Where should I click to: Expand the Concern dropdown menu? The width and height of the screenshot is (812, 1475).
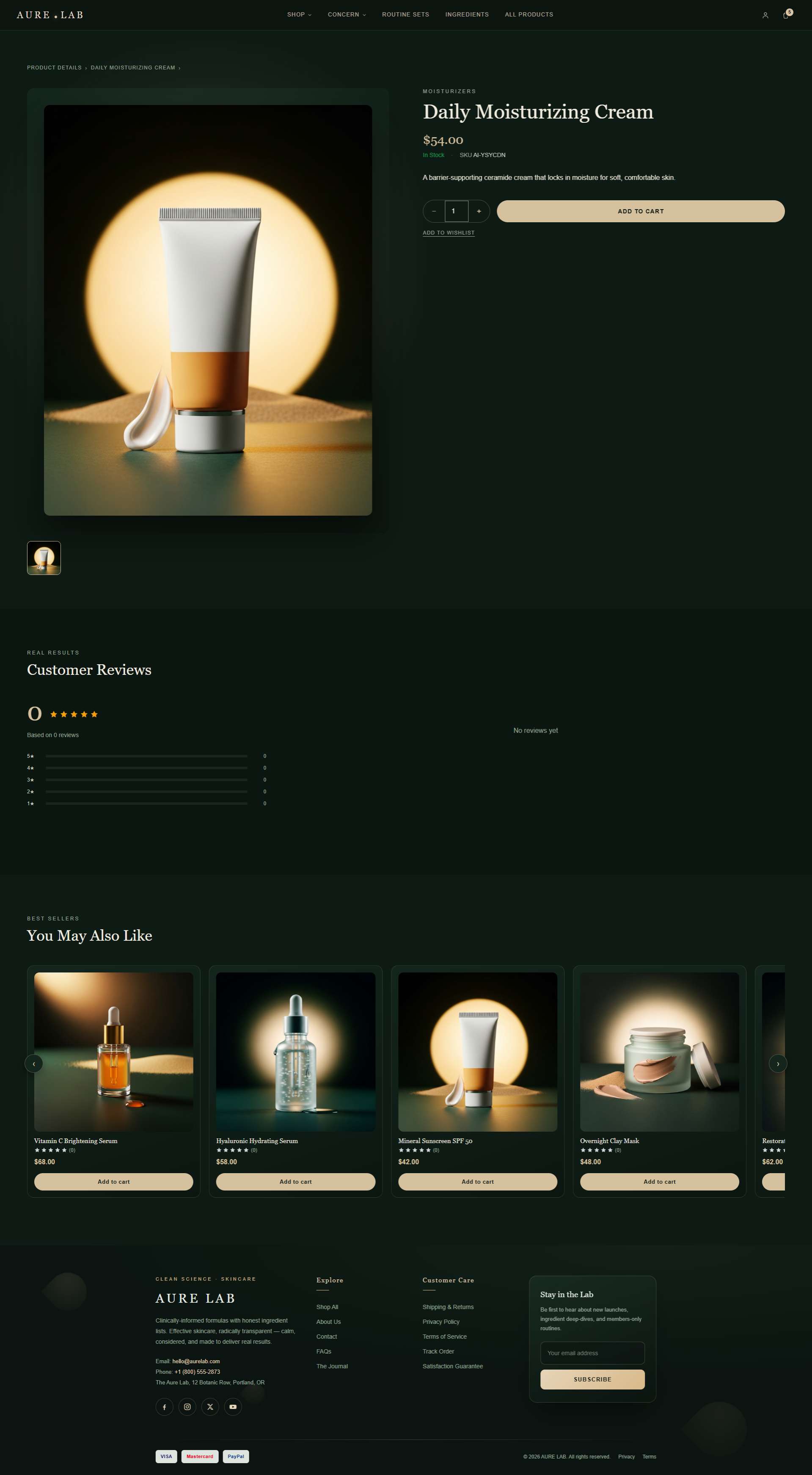point(347,15)
